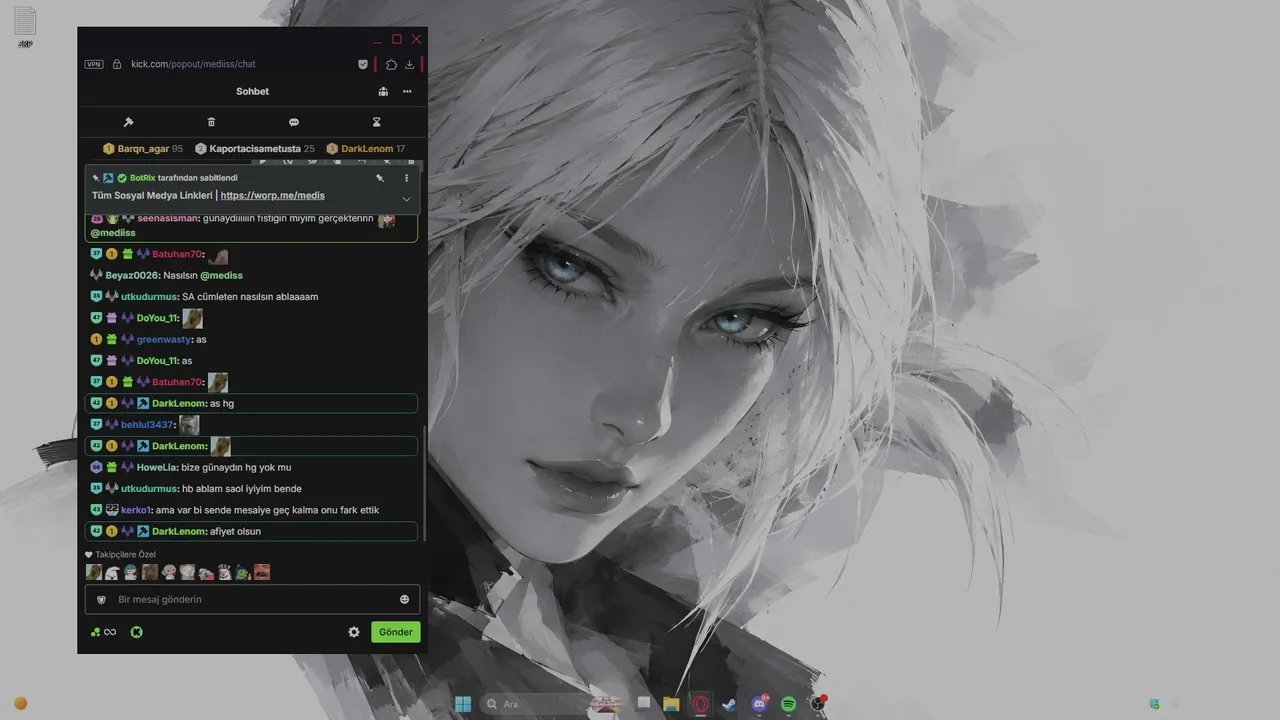Open Spotify from the taskbar
Image resolution: width=1280 pixels, height=720 pixels.
coord(788,704)
